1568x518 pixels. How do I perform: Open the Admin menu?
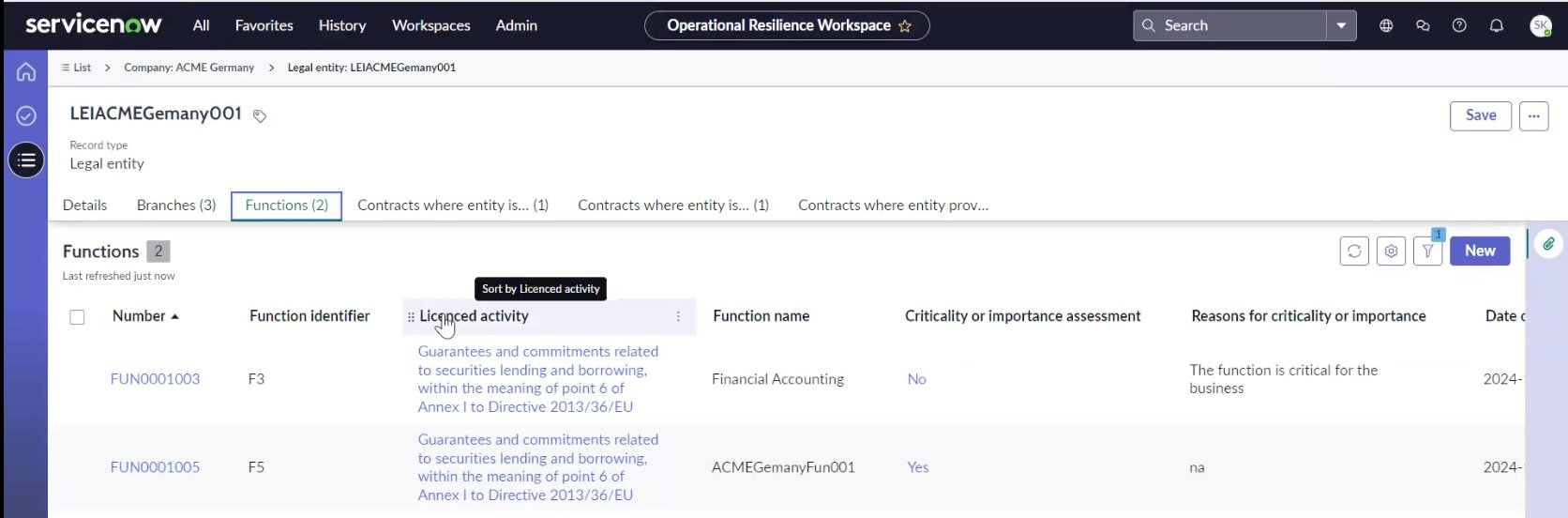517,25
